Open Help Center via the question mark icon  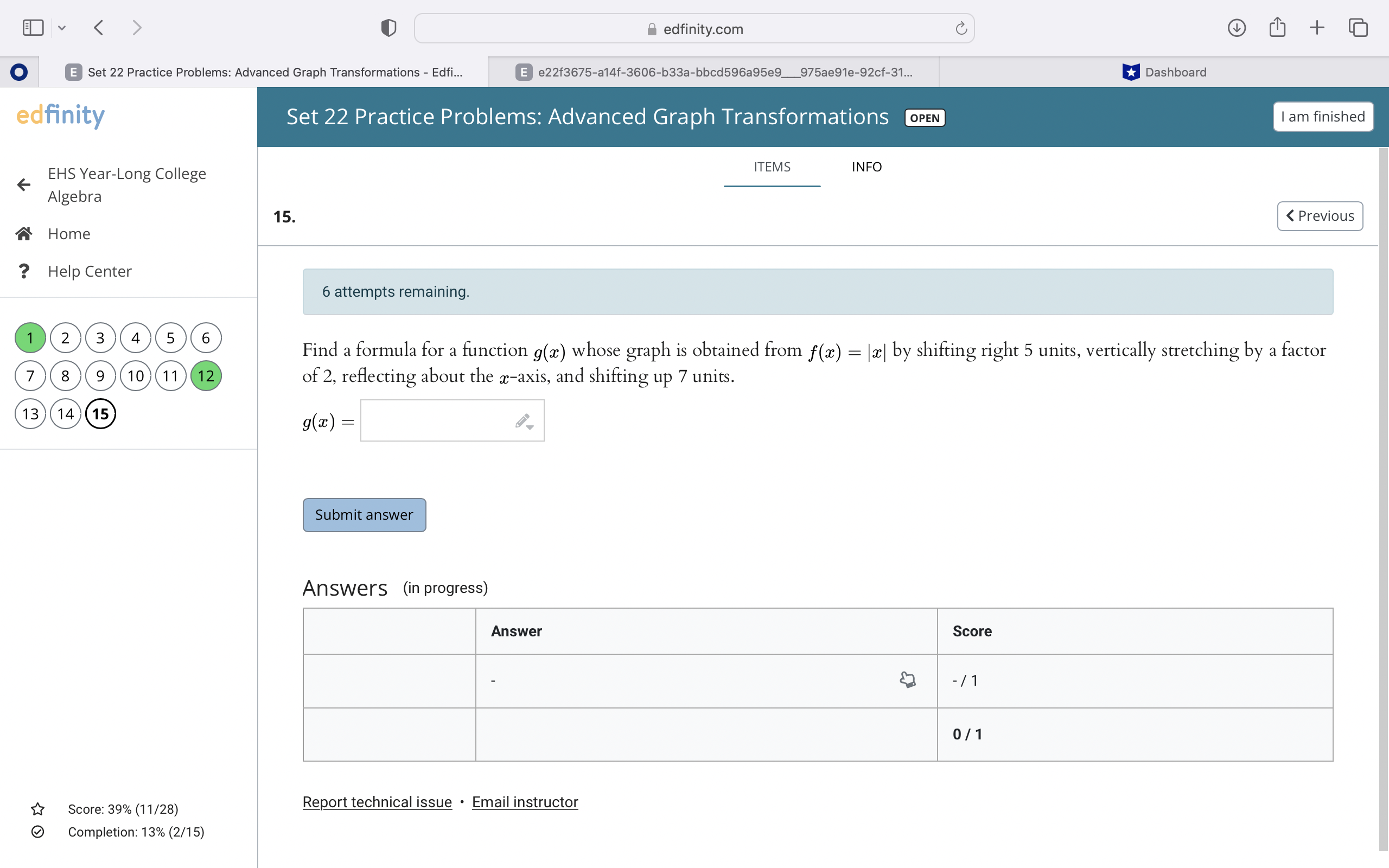click(x=23, y=270)
